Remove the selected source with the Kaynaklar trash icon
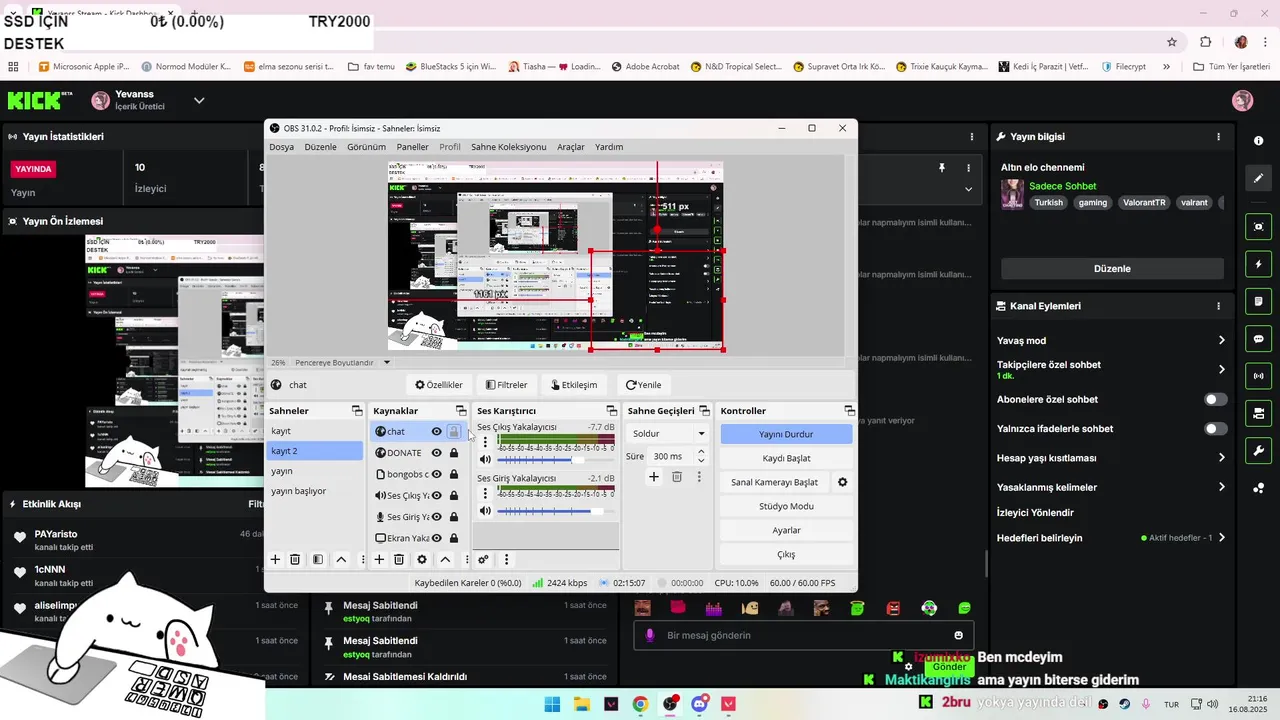Image resolution: width=1280 pixels, height=720 pixels. tap(399, 560)
